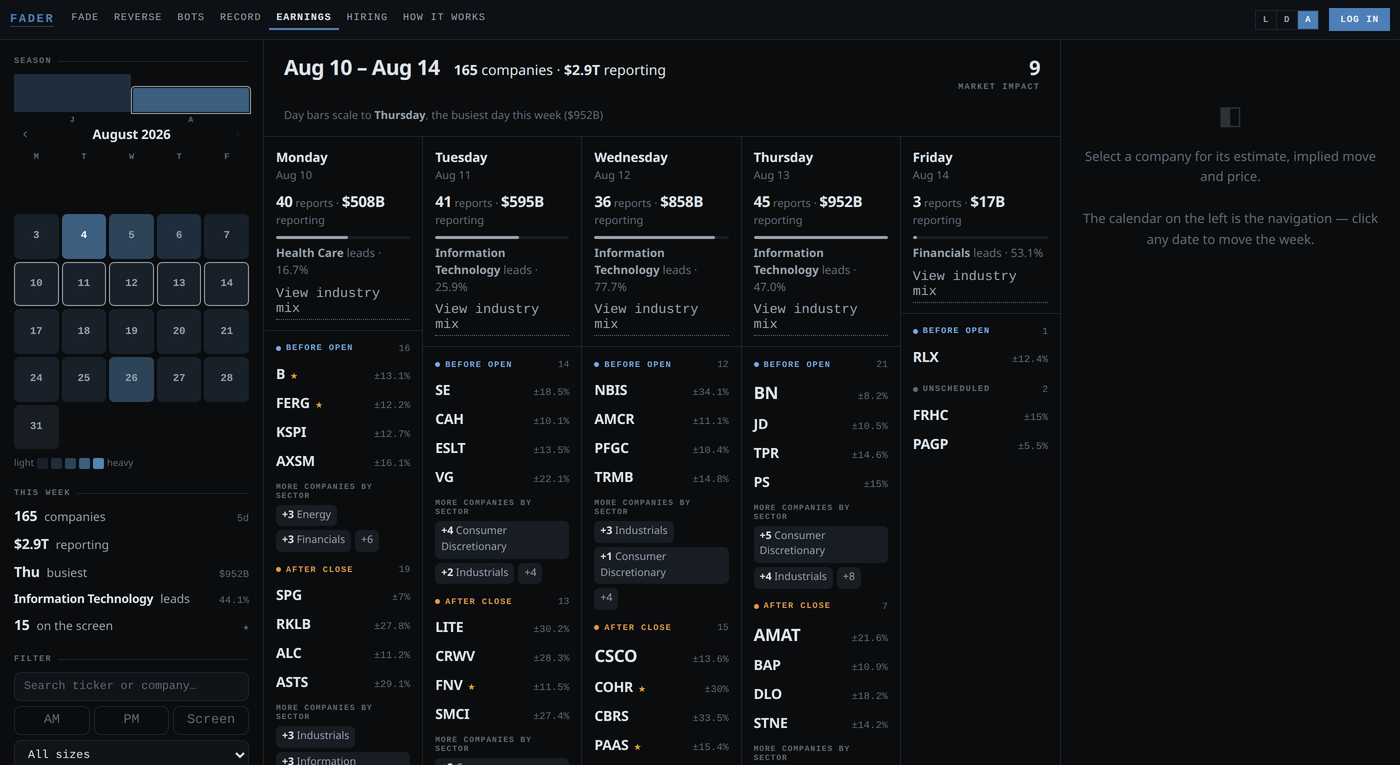Open the TRMB ticker row
The image size is (1400, 765).
coord(661,478)
